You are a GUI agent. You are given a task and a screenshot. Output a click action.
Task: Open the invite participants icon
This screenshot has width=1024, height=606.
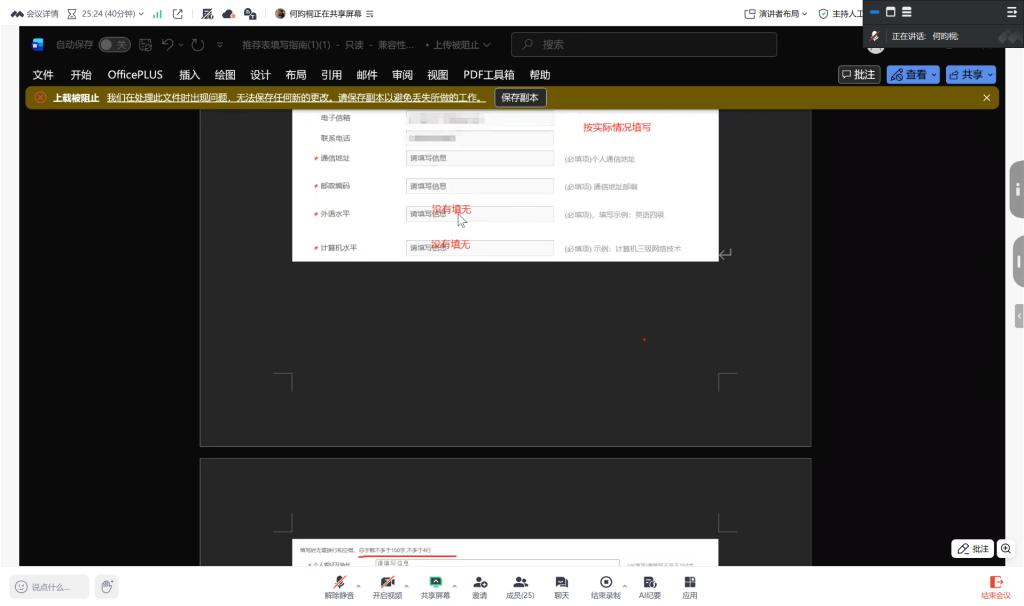click(x=480, y=583)
